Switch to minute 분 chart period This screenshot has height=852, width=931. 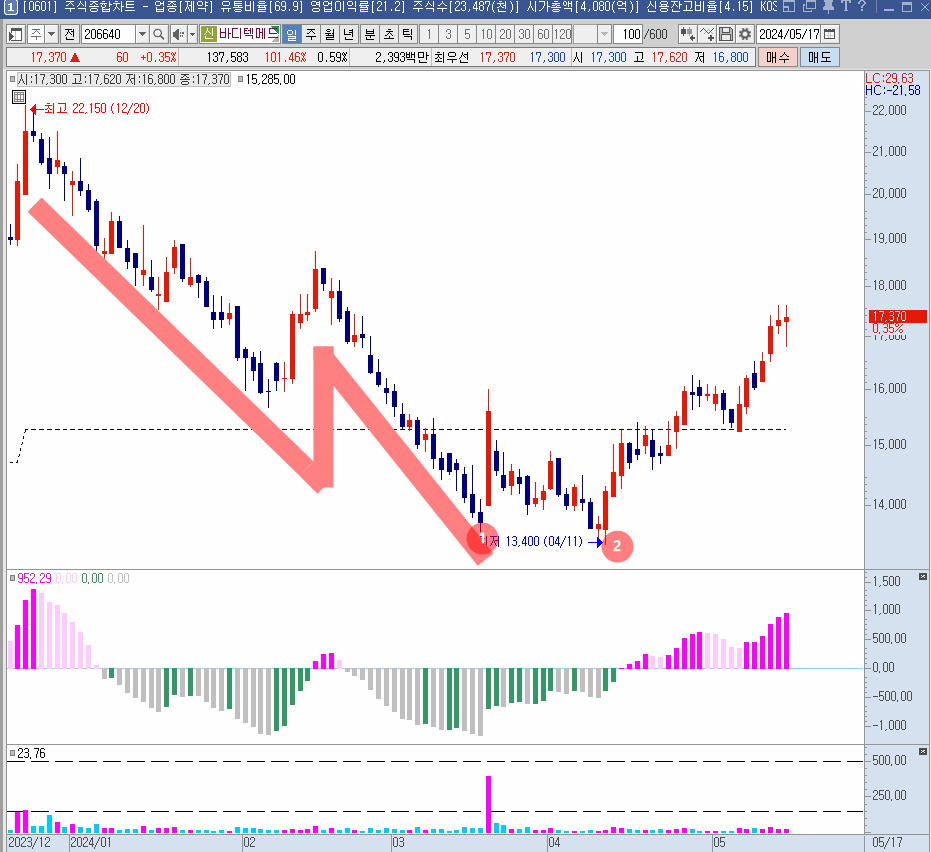(370, 34)
